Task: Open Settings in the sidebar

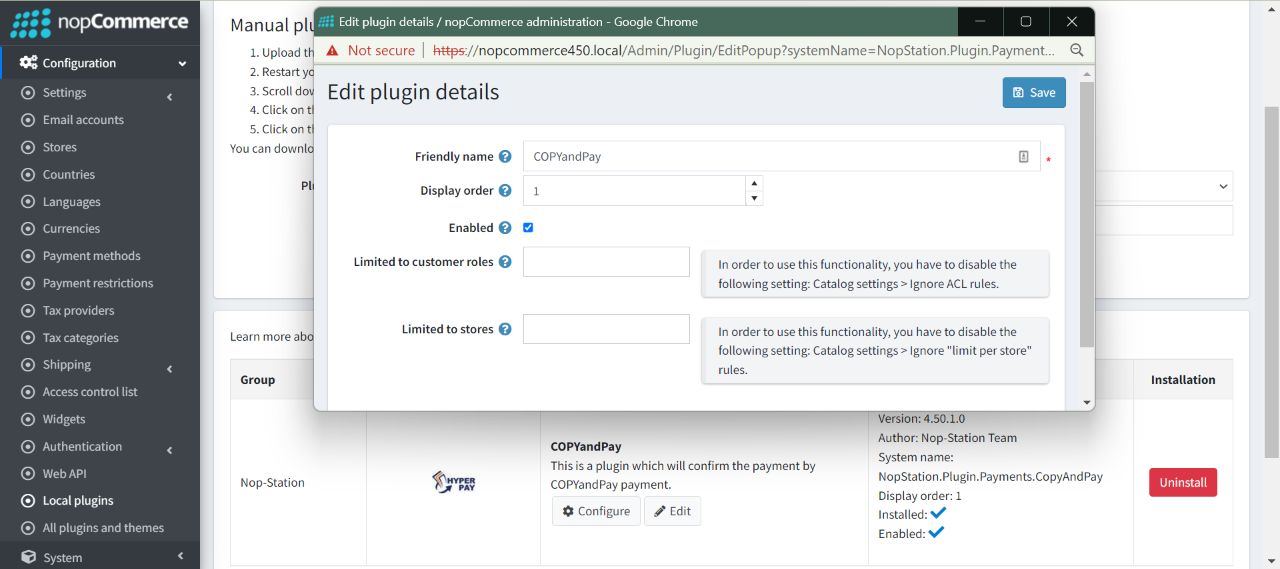Action: pos(64,92)
